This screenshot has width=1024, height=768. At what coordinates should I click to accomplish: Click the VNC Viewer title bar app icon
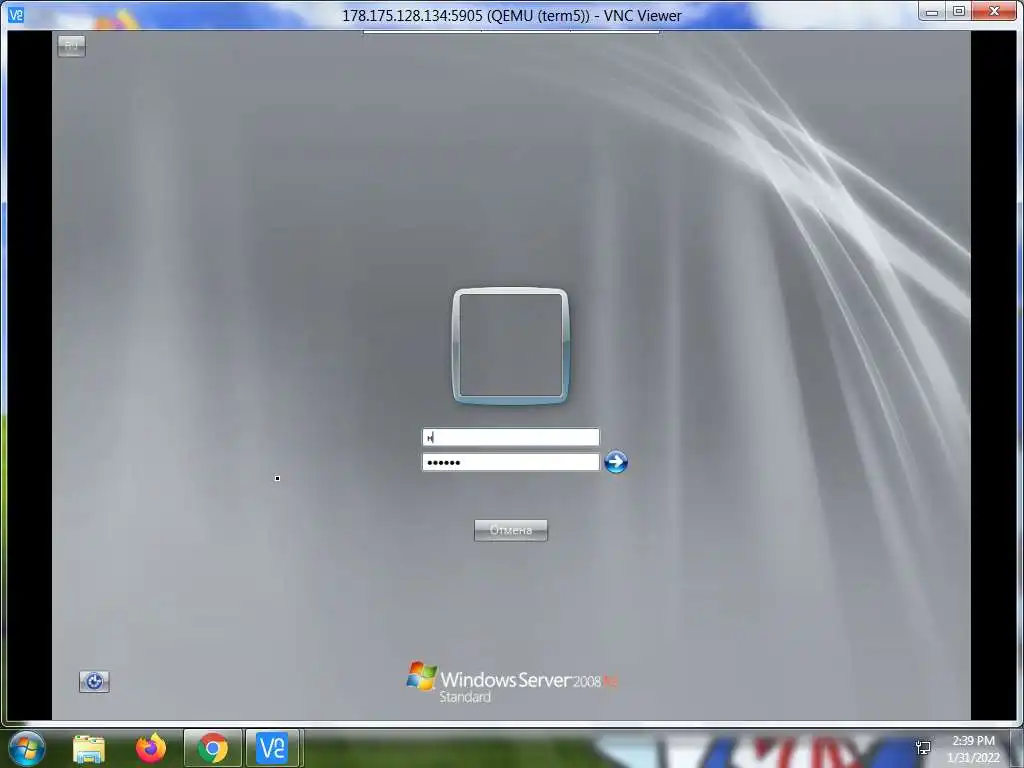(16, 14)
